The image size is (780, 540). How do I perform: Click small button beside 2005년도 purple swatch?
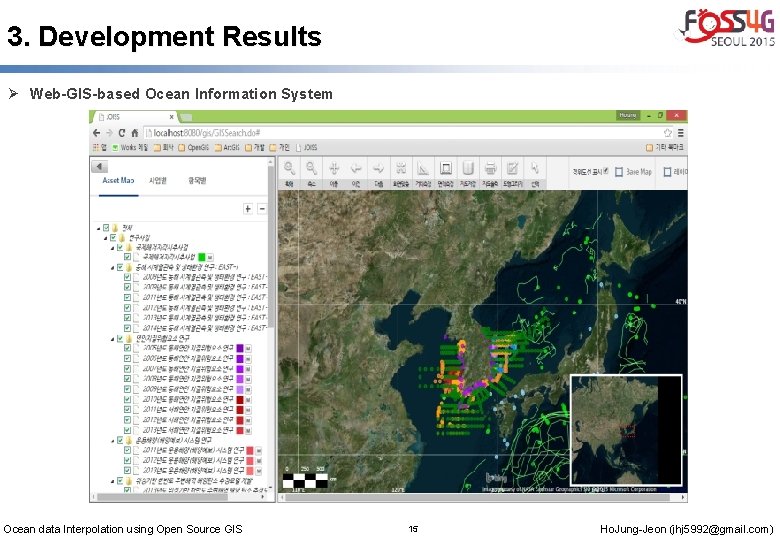click(x=248, y=348)
